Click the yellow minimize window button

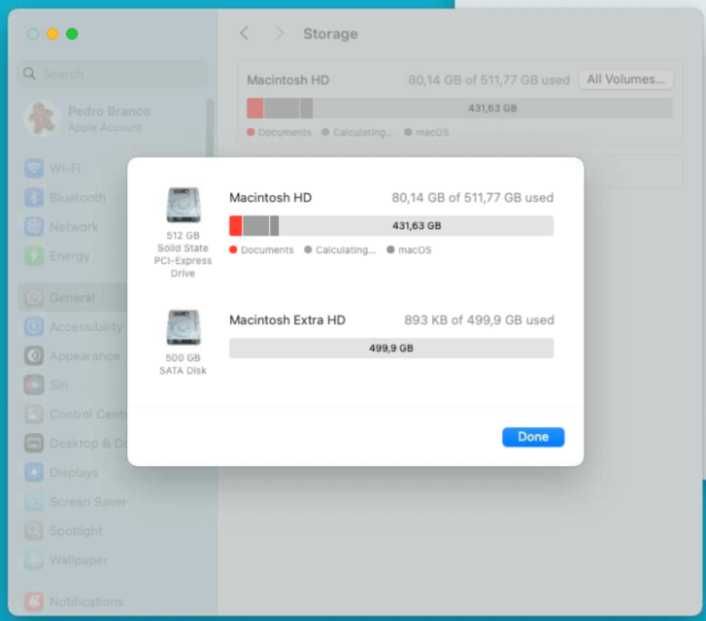pos(53,34)
